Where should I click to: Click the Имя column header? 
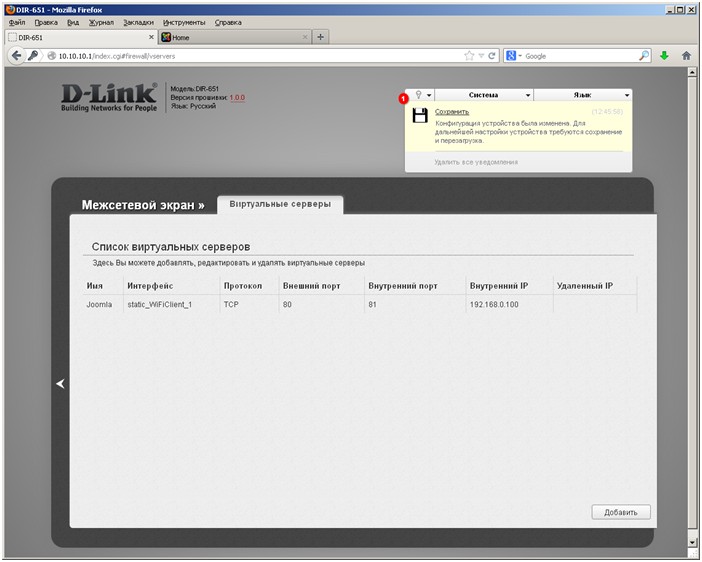(94, 286)
